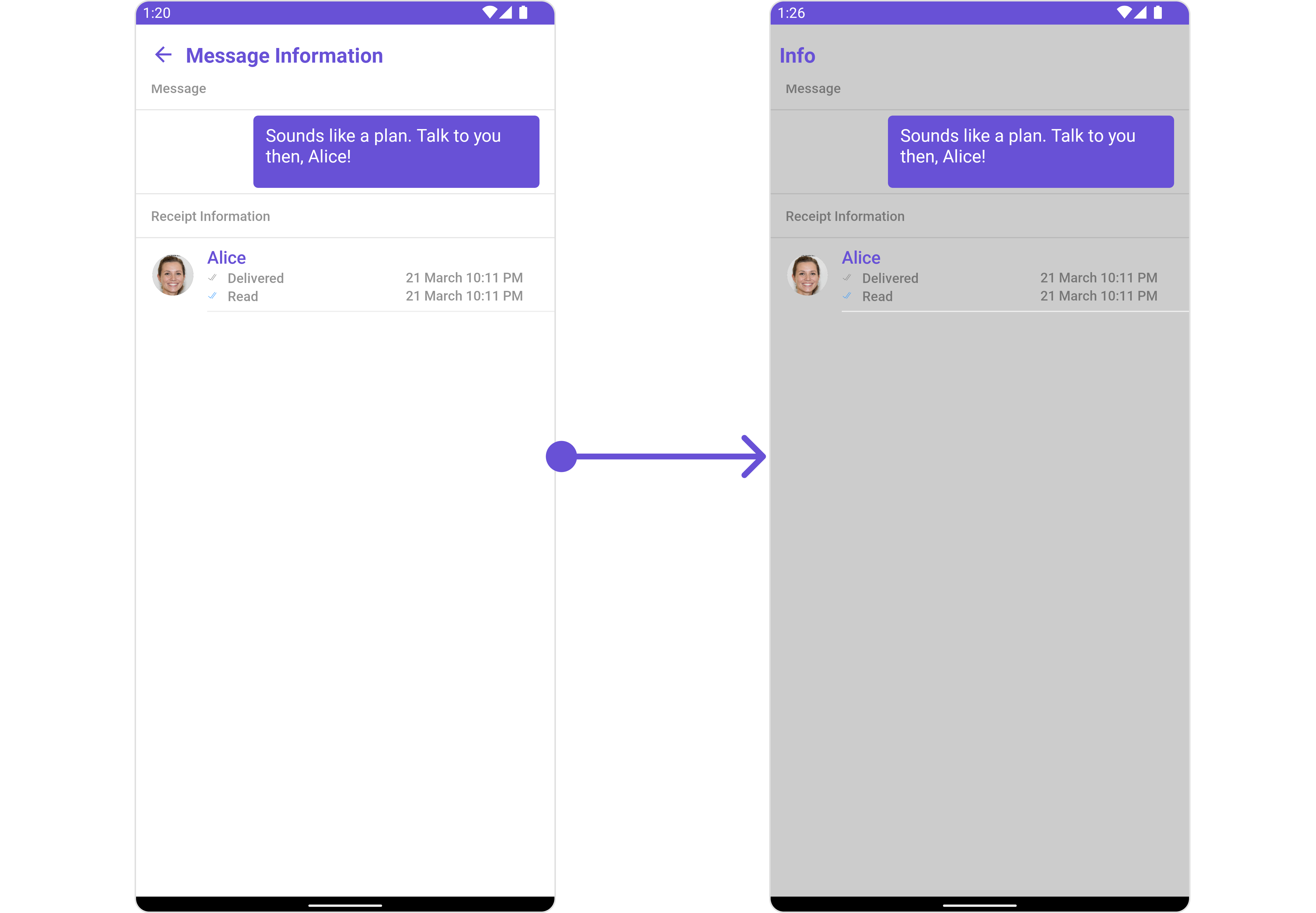Screen dimensions: 1316x913
Task: Click Alice's avatar in right gray screen
Action: point(807,275)
